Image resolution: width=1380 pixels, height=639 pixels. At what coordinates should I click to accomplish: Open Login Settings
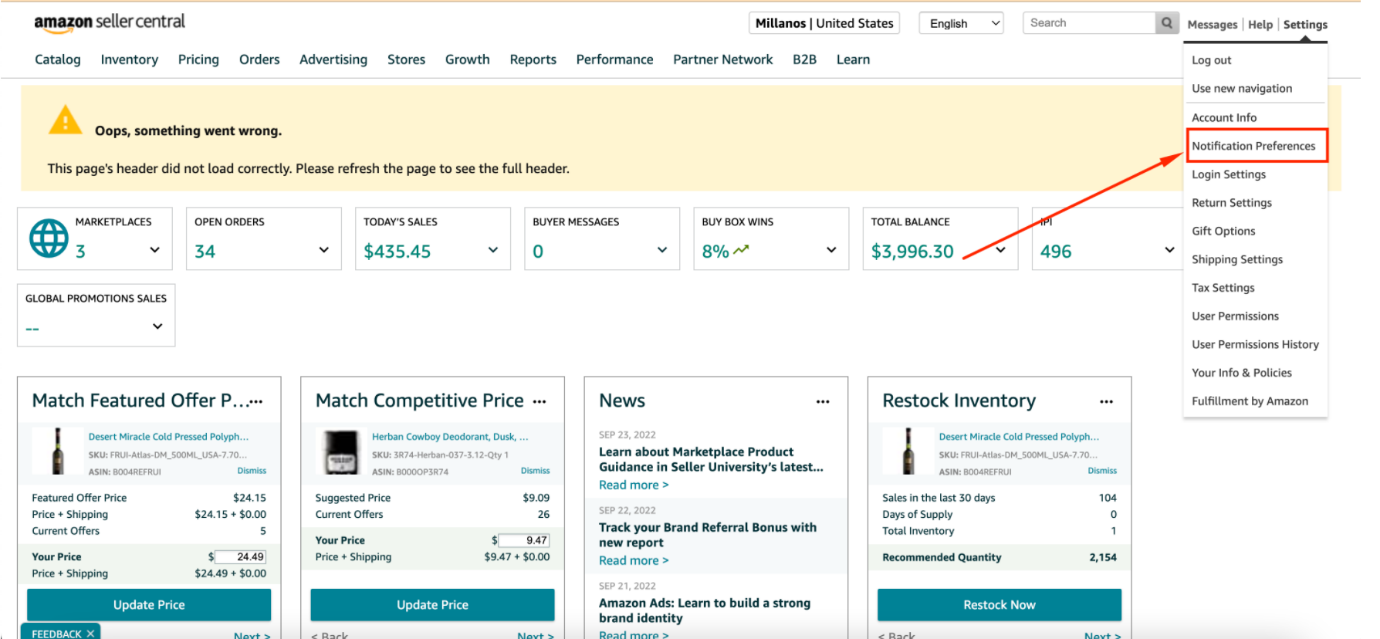(x=1228, y=174)
